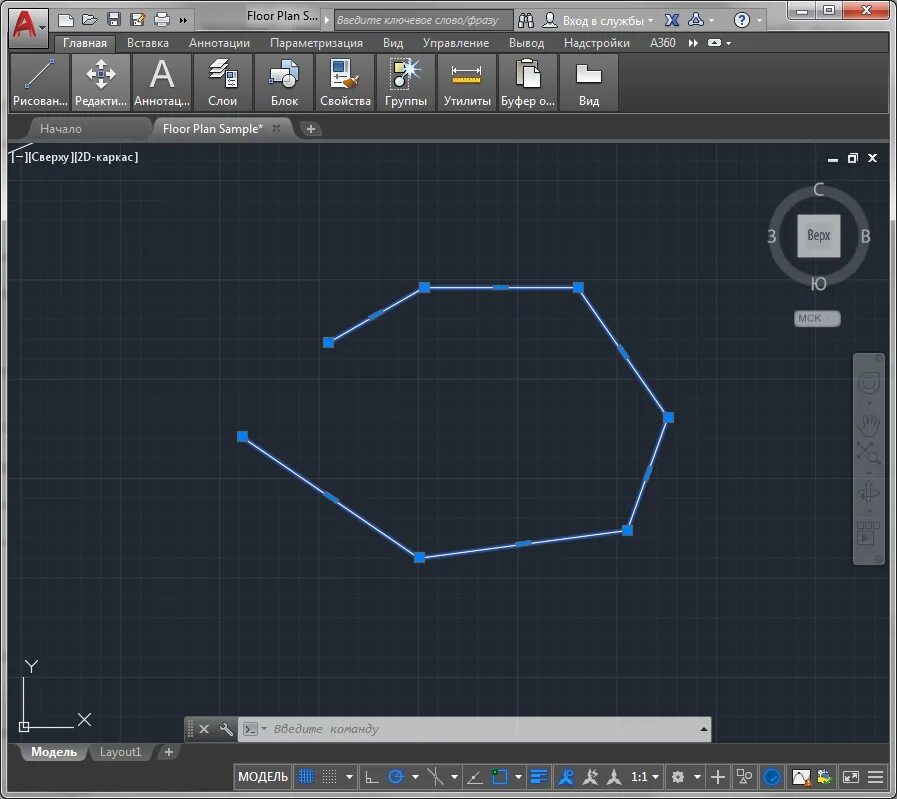Click the МОДЕЛЬ status bar button
This screenshot has height=799, width=897.
[263, 777]
